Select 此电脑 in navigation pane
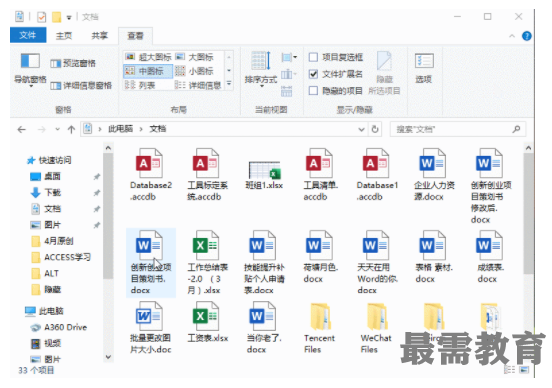Viewport: 552px width, 388px height. click(51, 311)
